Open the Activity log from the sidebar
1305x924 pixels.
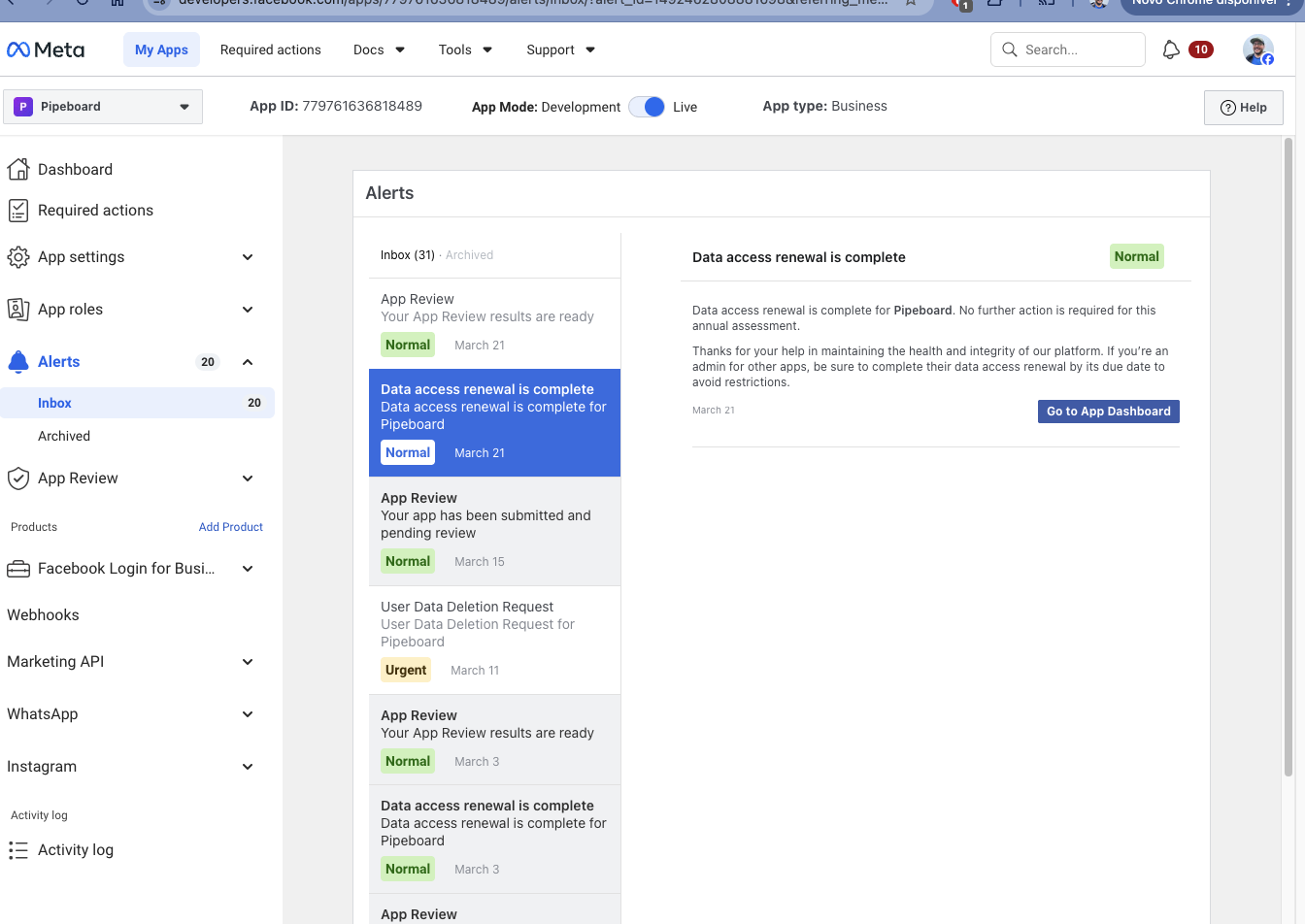point(74,849)
